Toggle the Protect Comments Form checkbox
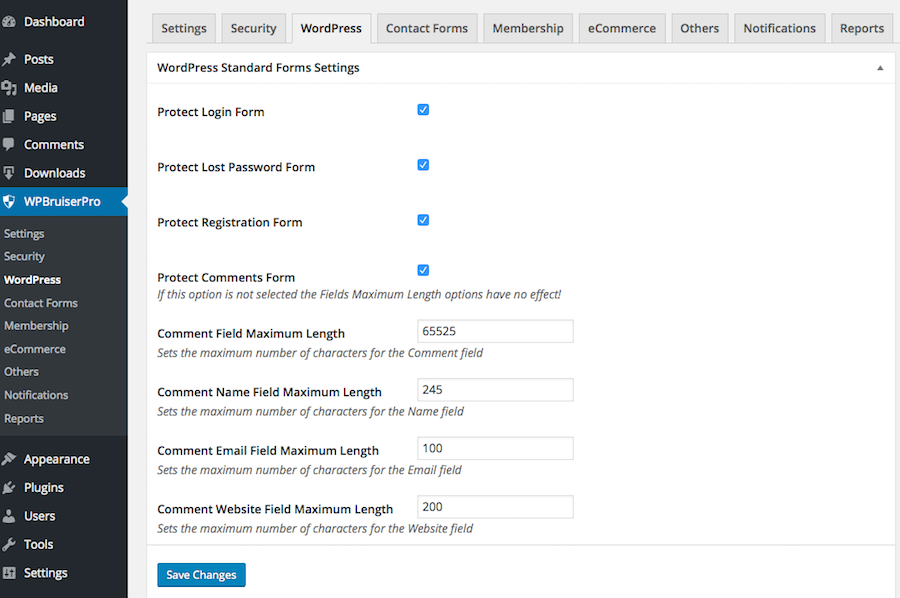Image resolution: width=900 pixels, height=598 pixels. pos(423,269)
